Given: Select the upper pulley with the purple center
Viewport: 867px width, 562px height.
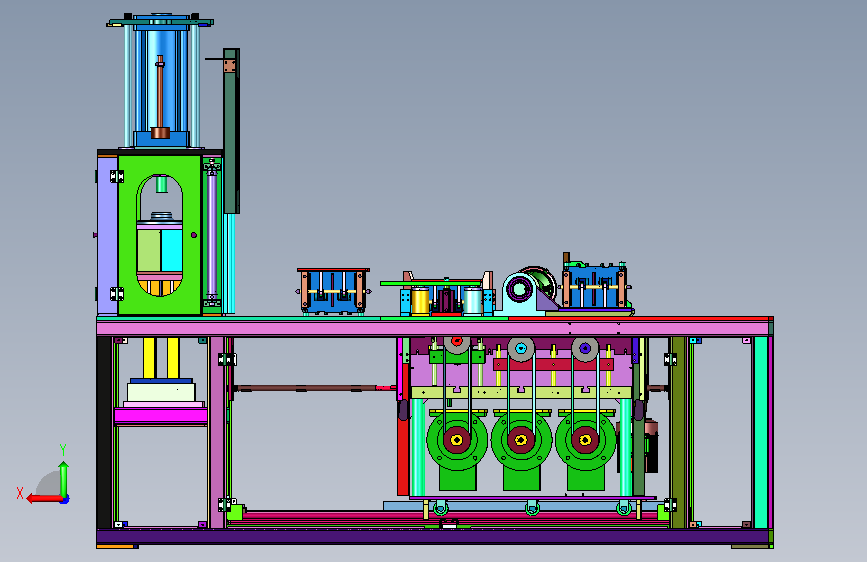Looking at the screenshot, I should coord(585,350).
